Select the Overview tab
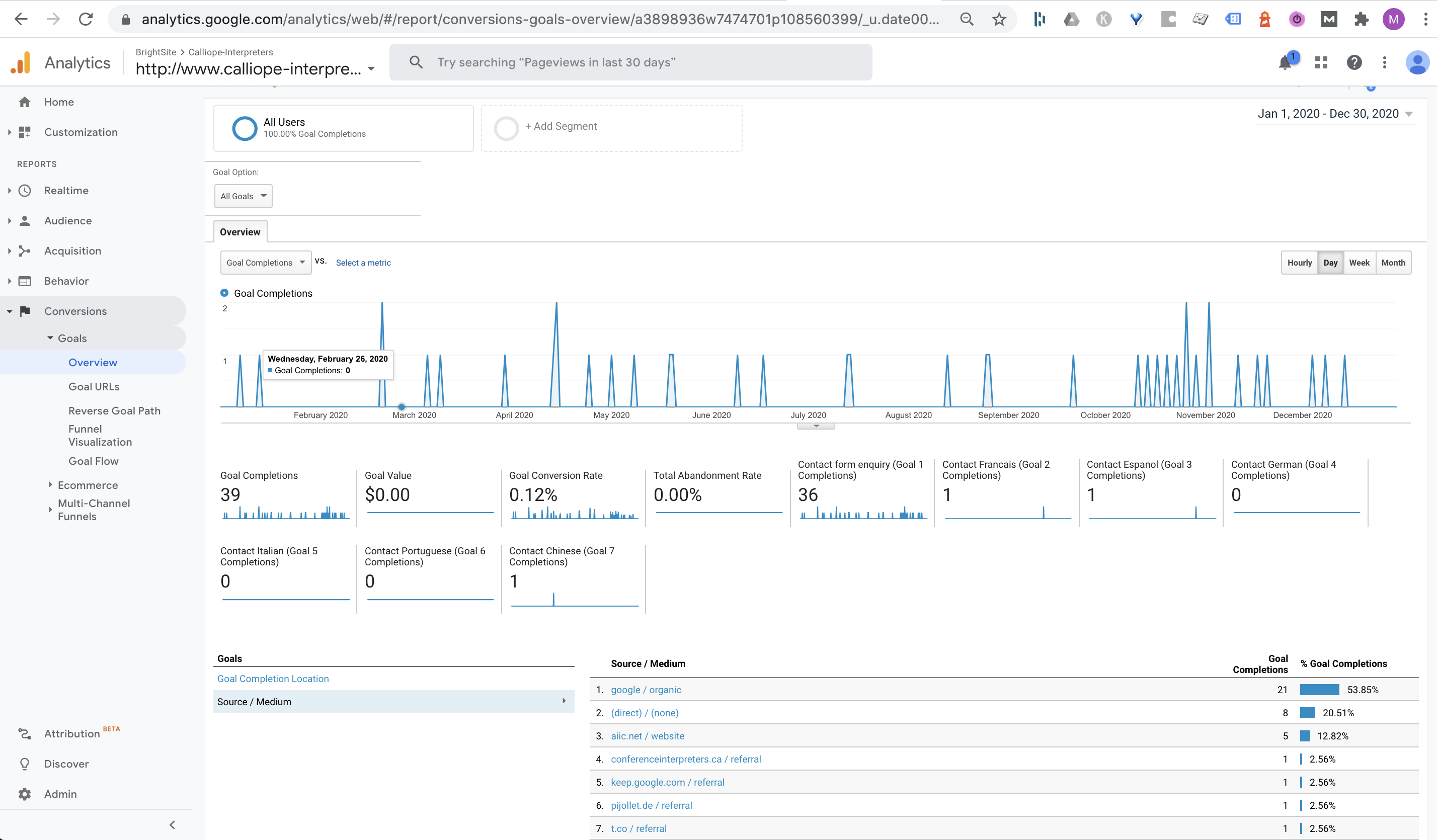The width and height of the screenshot is (1437, 840). 239,232
